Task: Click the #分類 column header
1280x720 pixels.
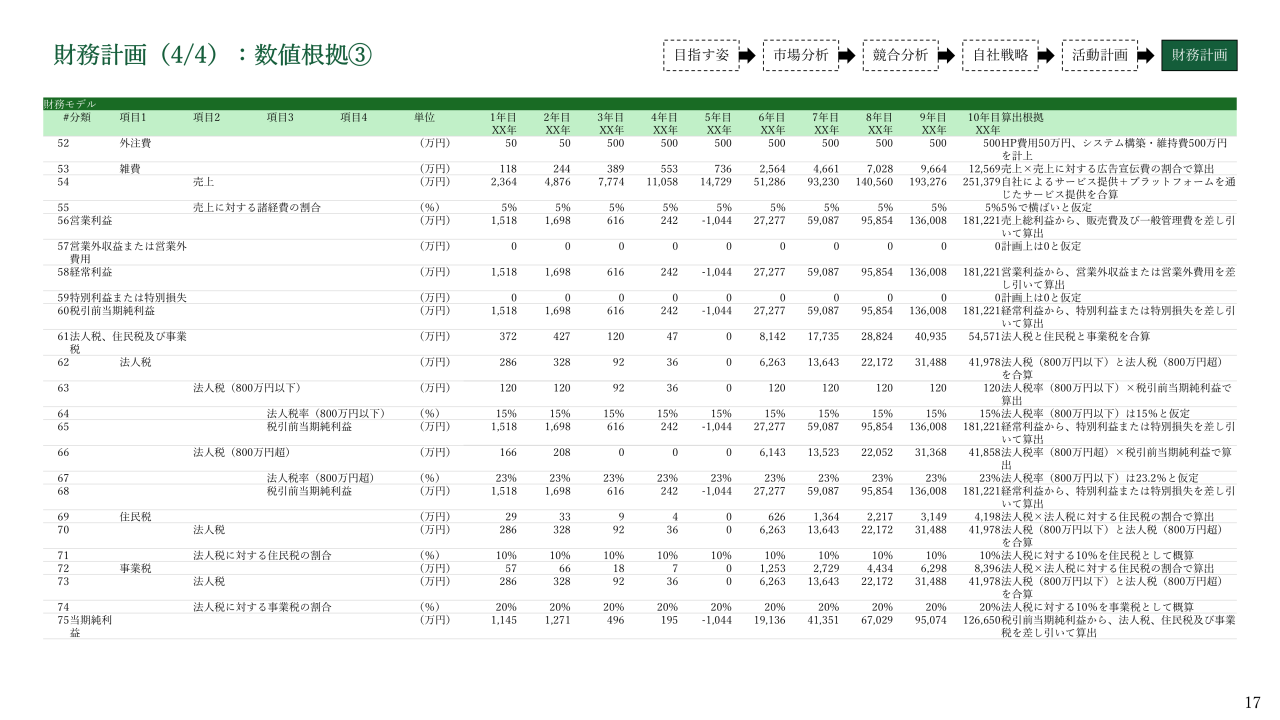Action: click(76, 117)
